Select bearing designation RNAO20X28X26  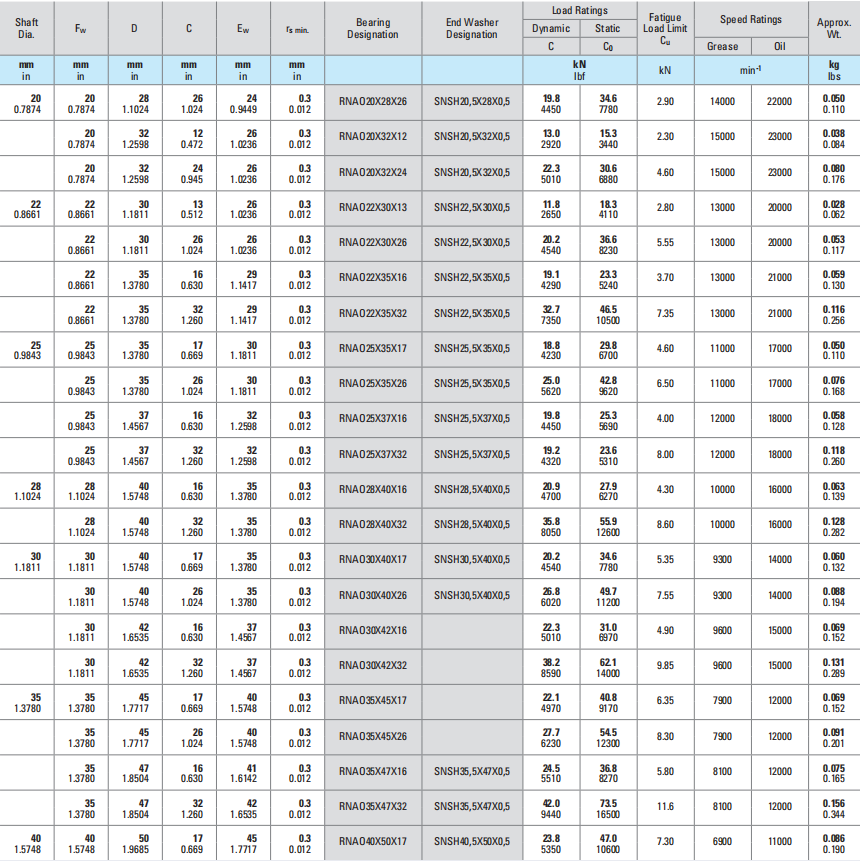pyautogui.click(x=373, y=101)
